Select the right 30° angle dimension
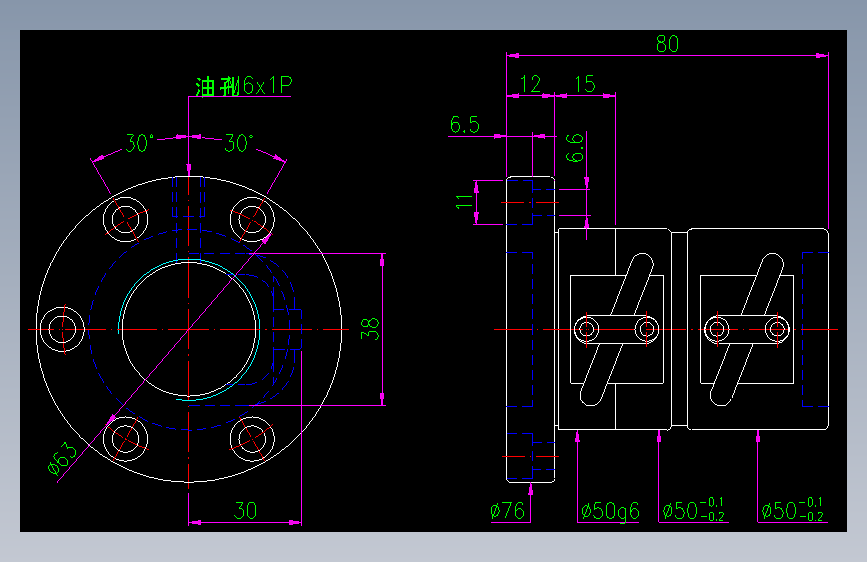 pyautogui.click(x=239, y=143)
